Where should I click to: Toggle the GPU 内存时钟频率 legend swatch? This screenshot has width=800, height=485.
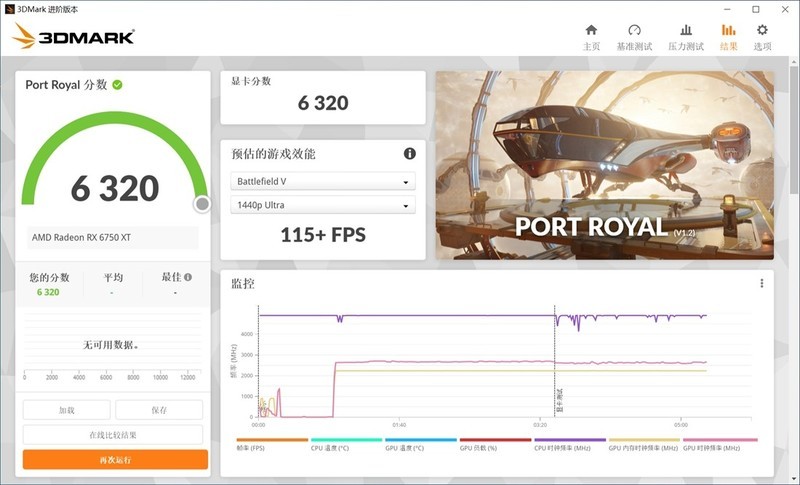coord(644,440)
